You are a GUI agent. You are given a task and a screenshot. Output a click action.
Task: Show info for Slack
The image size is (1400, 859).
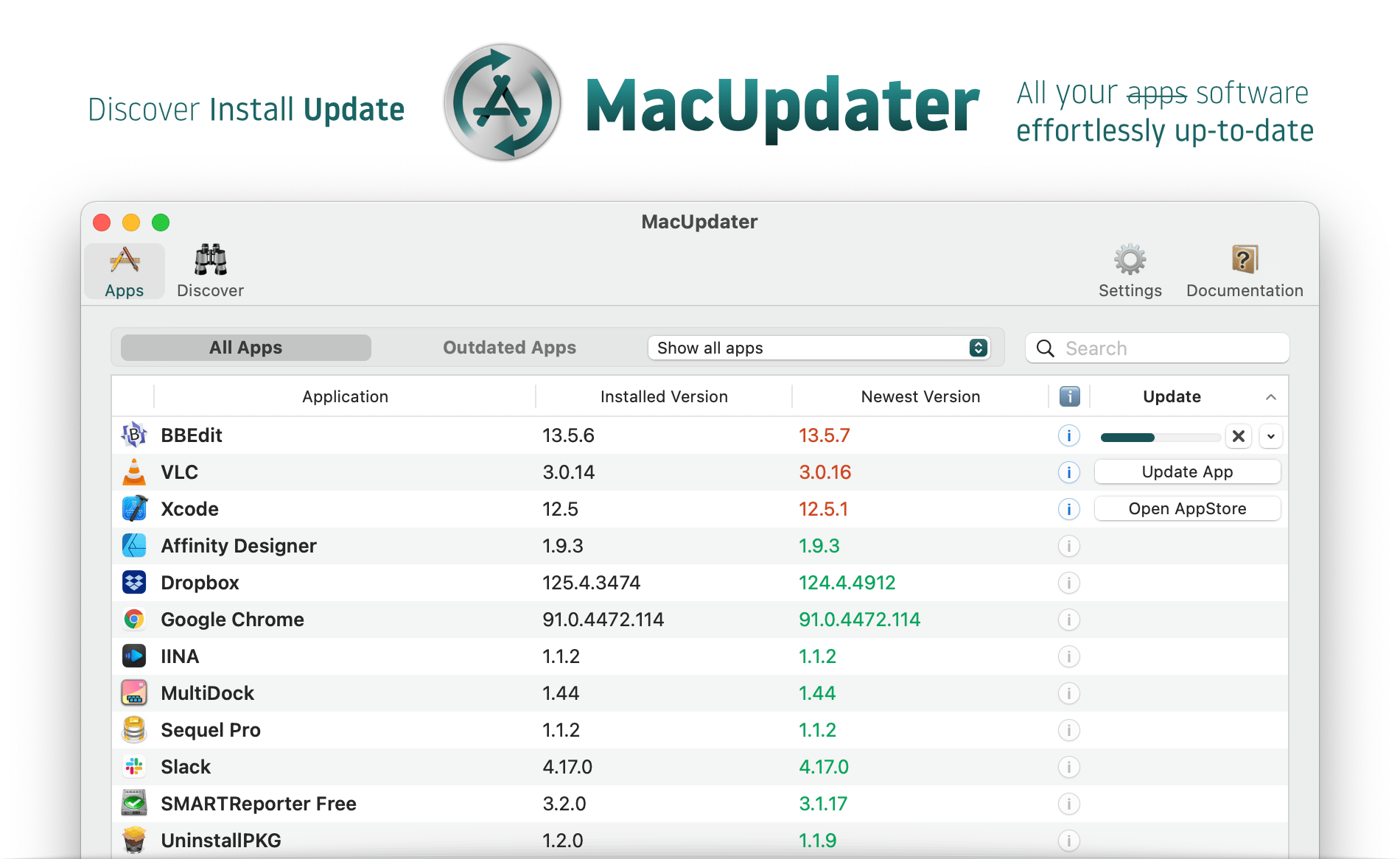point(1069,767)
